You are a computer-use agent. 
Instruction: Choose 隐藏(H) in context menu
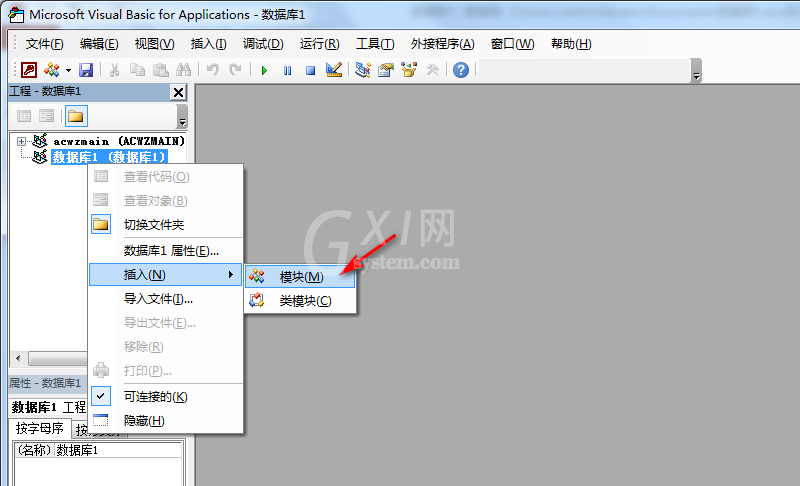tap(165, 421)
